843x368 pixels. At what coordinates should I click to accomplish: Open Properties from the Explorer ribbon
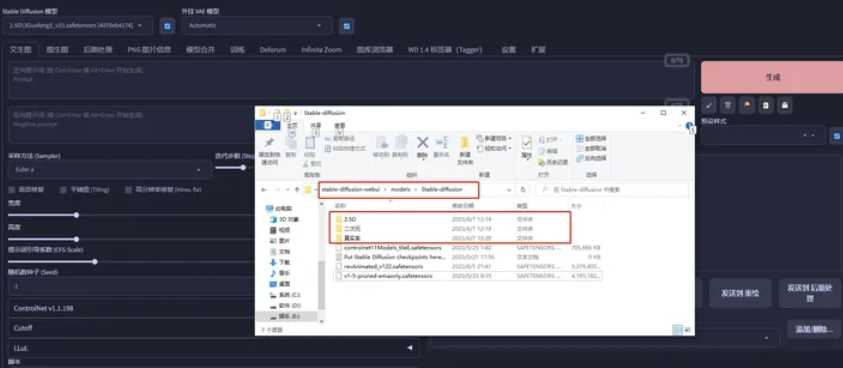pyautogui.click(x=526, y=143)
